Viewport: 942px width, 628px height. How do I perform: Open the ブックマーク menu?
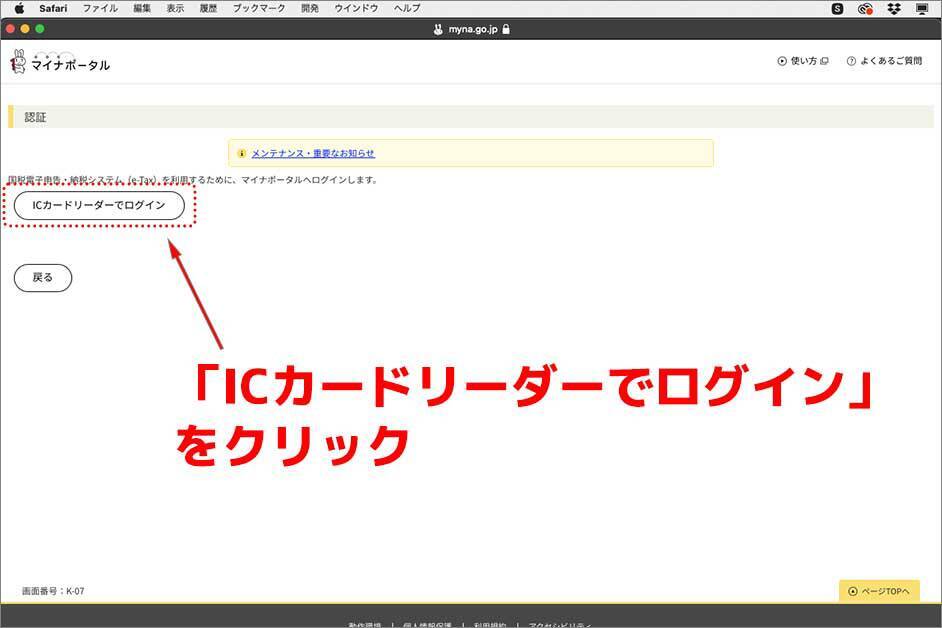click(x=259, y=8)
